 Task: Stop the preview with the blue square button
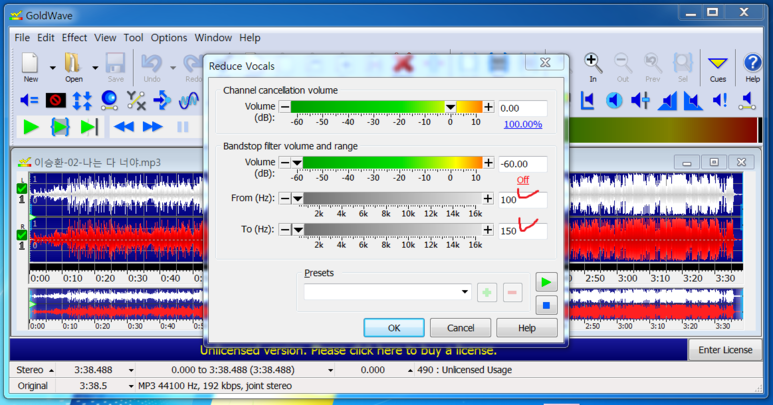(x=546, y=305)
